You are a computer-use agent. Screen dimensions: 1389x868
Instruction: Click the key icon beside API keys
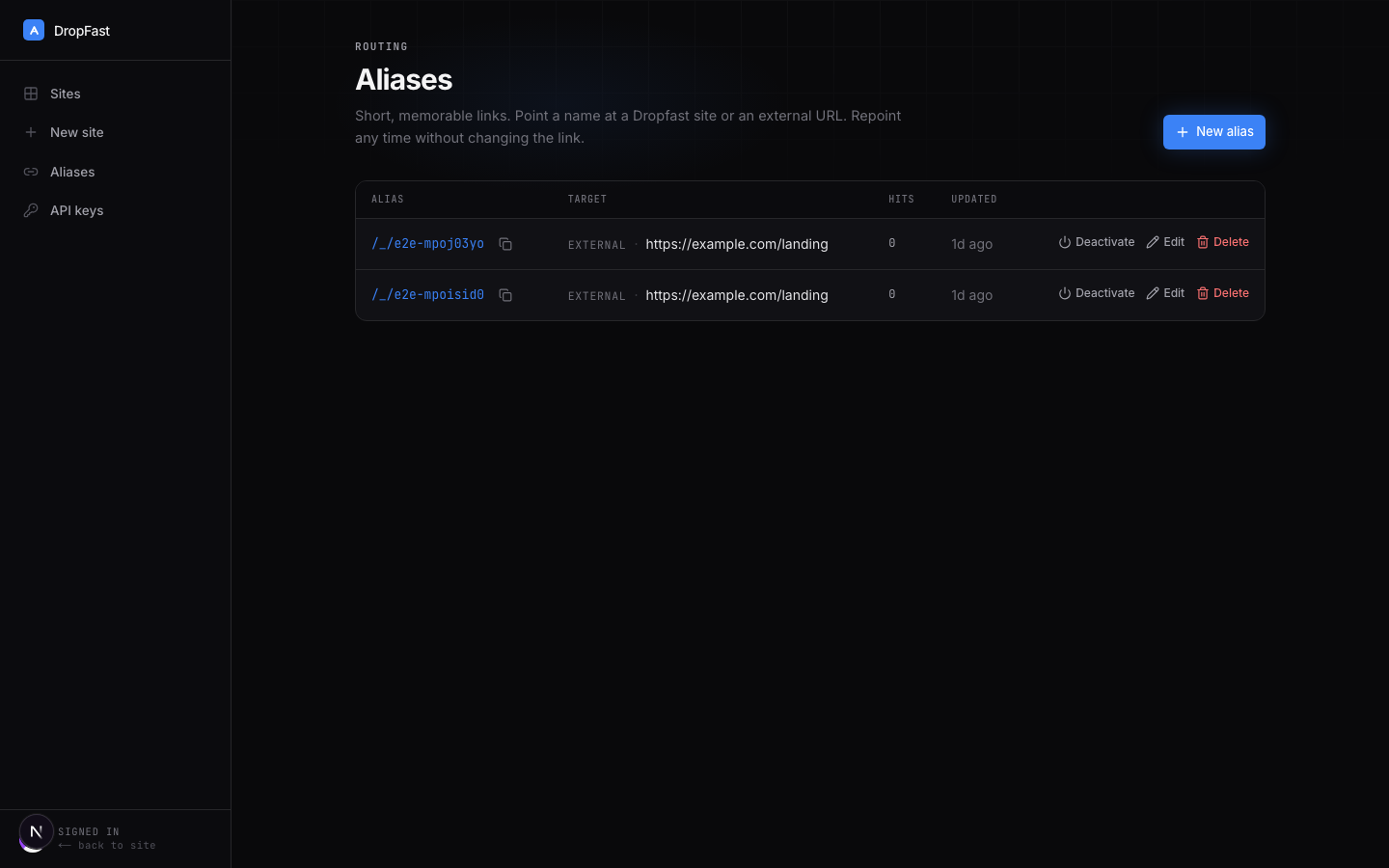click(x=31, y=210)
